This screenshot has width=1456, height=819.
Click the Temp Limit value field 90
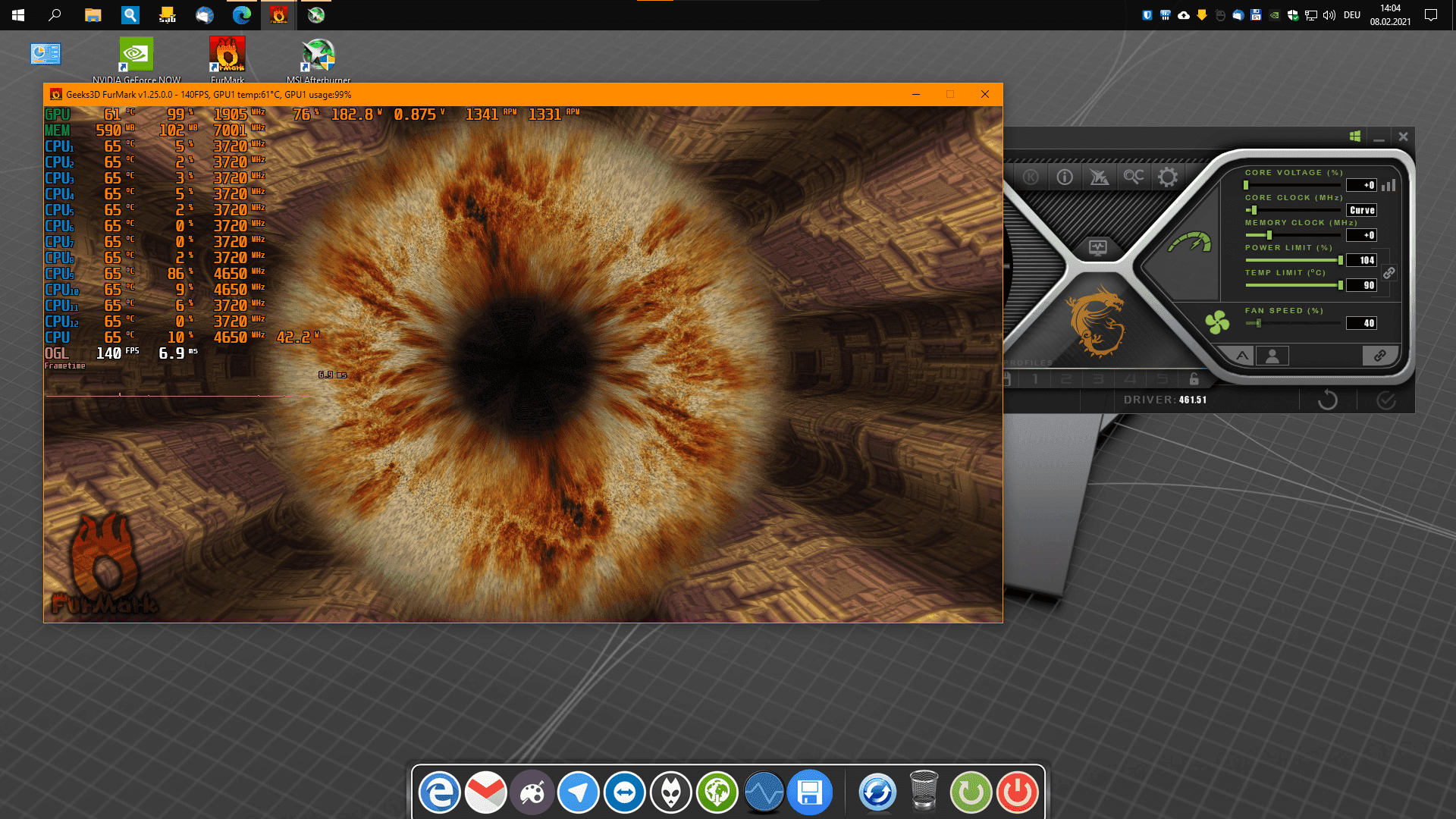click(x=1362, y=285)
